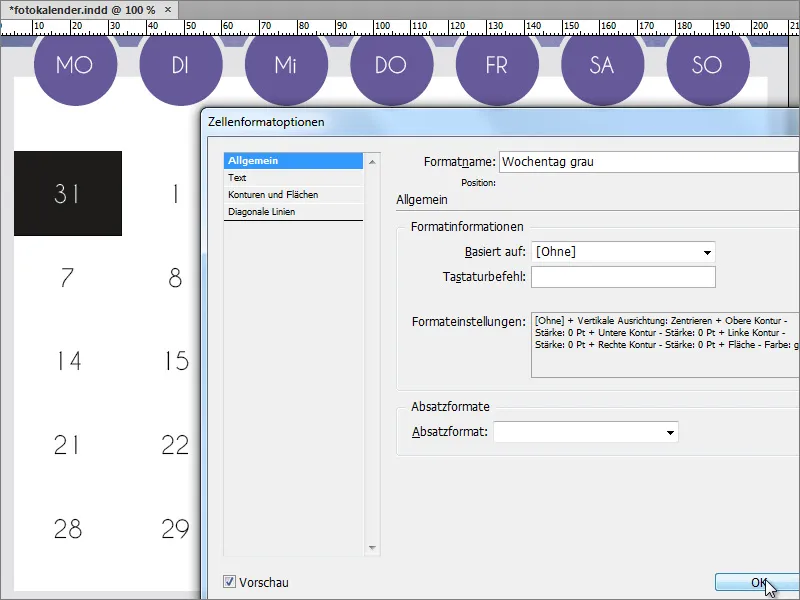The image size is (800, 600).
Task: Close the fotokalender.indd document tab
Action: [x=168, y=10]
